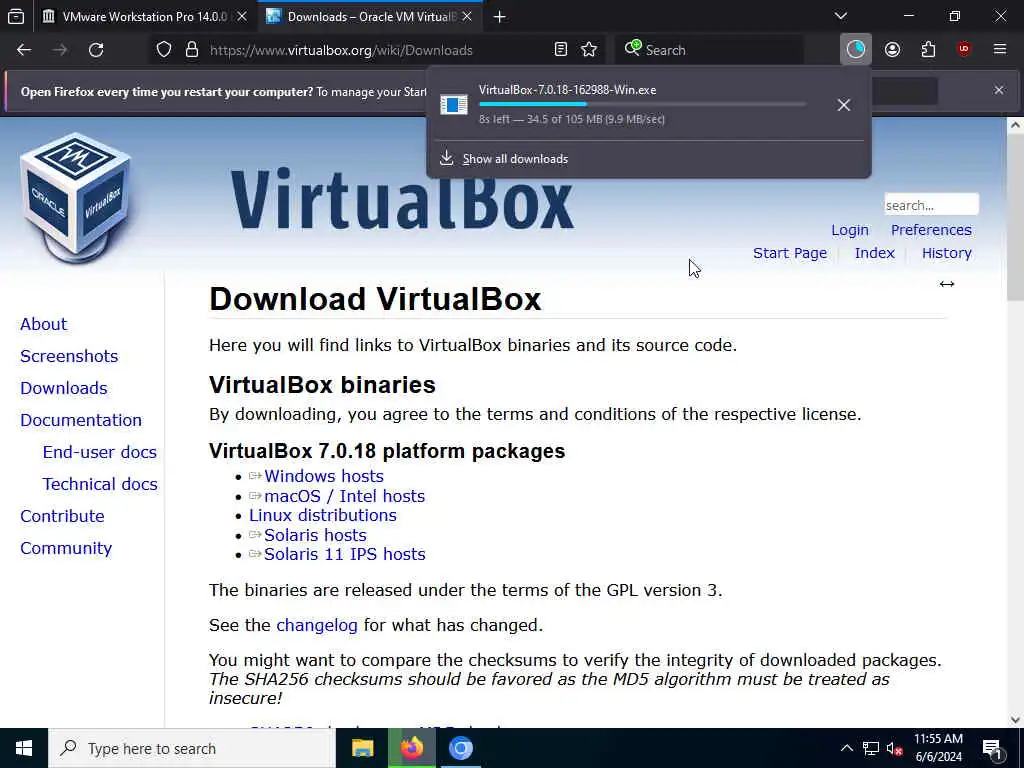Image resolution: width=1024 pixels, height=768 pixels.
Task: Open Contribute in the sidebar
Action: coord(62,516)
